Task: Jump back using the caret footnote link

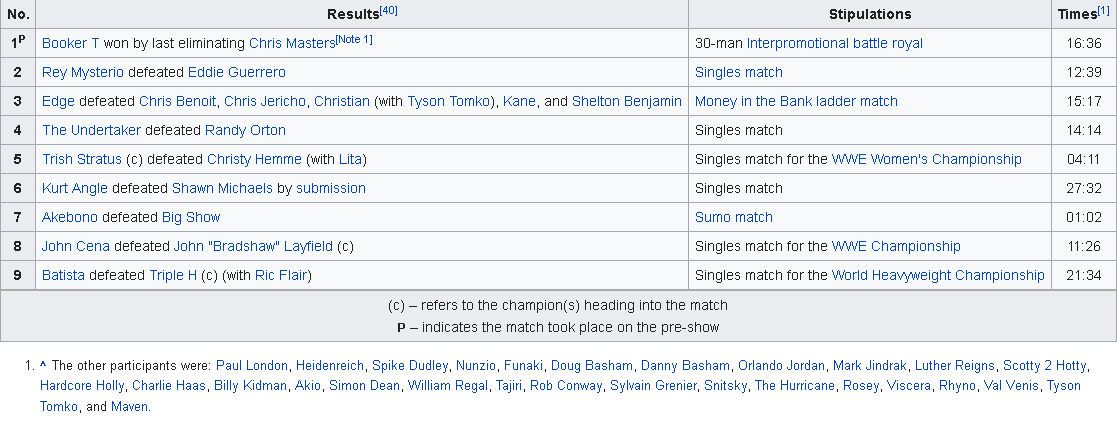Action: coord(43,366)
